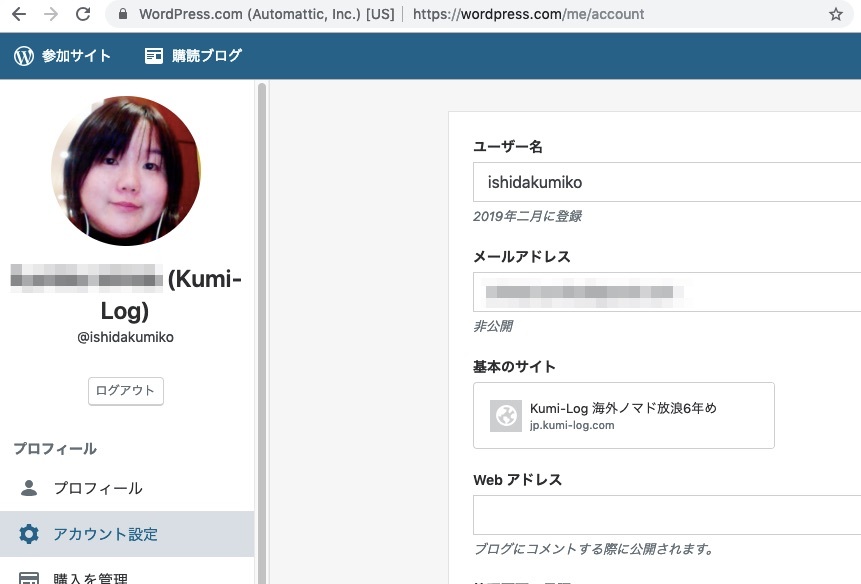Click the browser back arrow
The image size is (861, 584).
19,14
